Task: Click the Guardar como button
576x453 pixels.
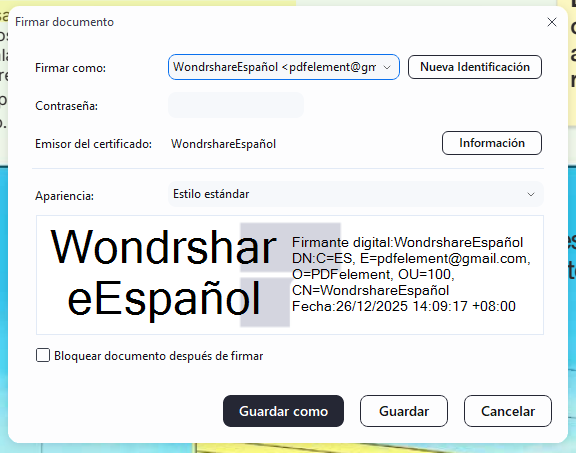Action: tap(283, 411)
